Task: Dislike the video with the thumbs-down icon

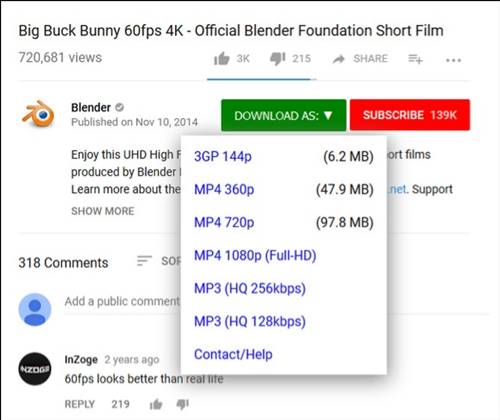Action: pos(277,59)
